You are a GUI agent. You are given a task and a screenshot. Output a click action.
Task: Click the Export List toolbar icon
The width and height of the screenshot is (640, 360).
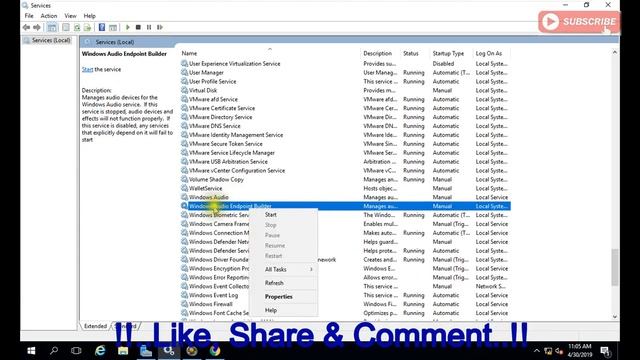87,27
